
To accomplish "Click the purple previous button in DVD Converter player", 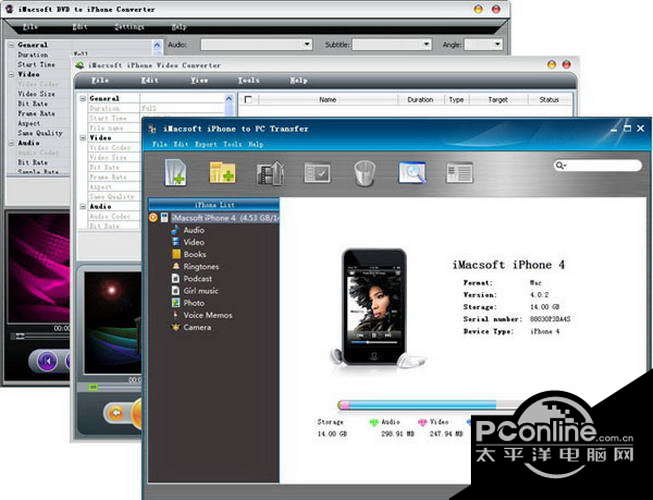I will tap(47, 361).
